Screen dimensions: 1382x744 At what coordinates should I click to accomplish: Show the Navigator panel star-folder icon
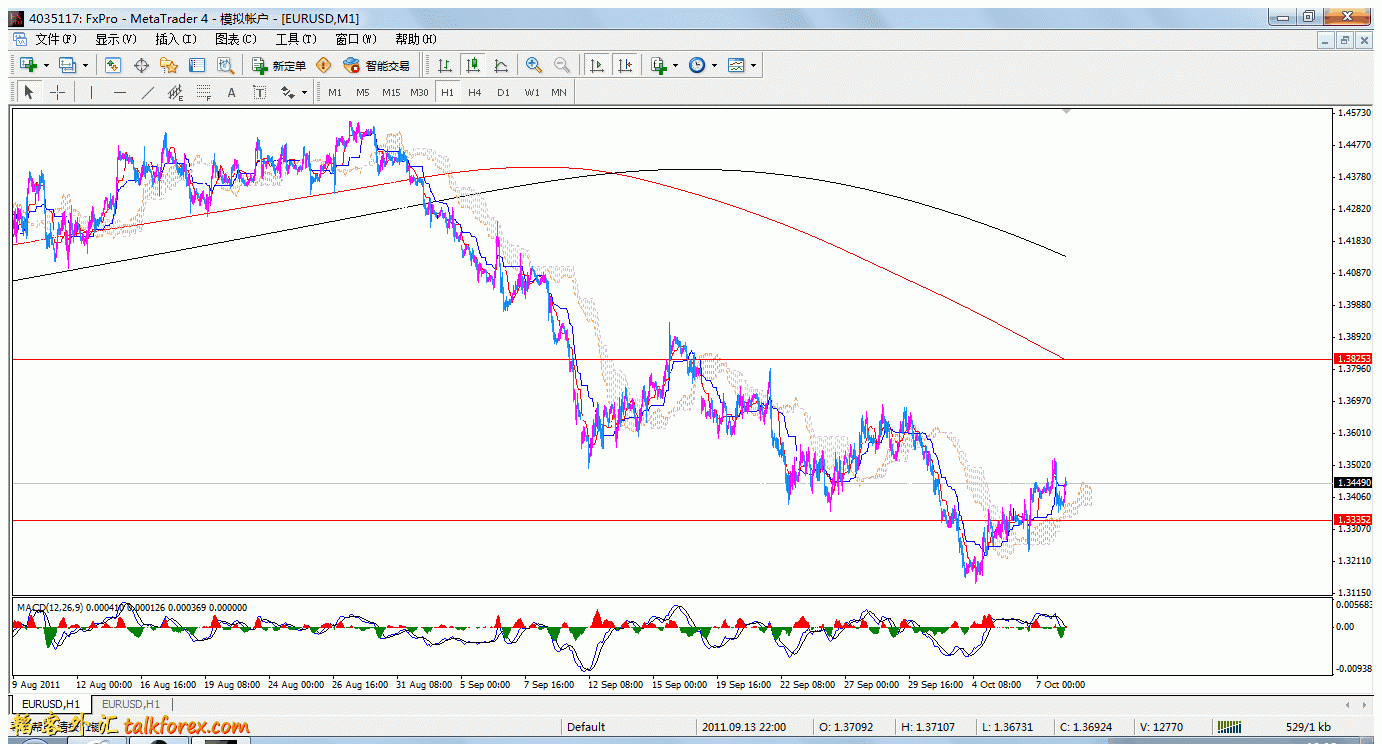point(169,65)
